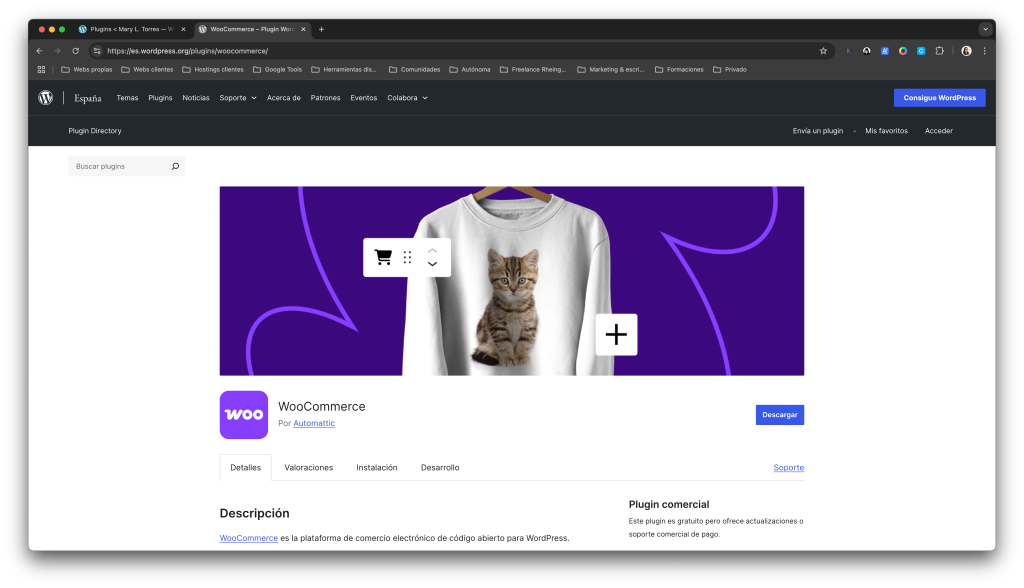The height and width of the screenshot is (588, 1024).
Task: Open Chrome's three-dot menu
Action: pyautogui.click(x=985, y=50)
